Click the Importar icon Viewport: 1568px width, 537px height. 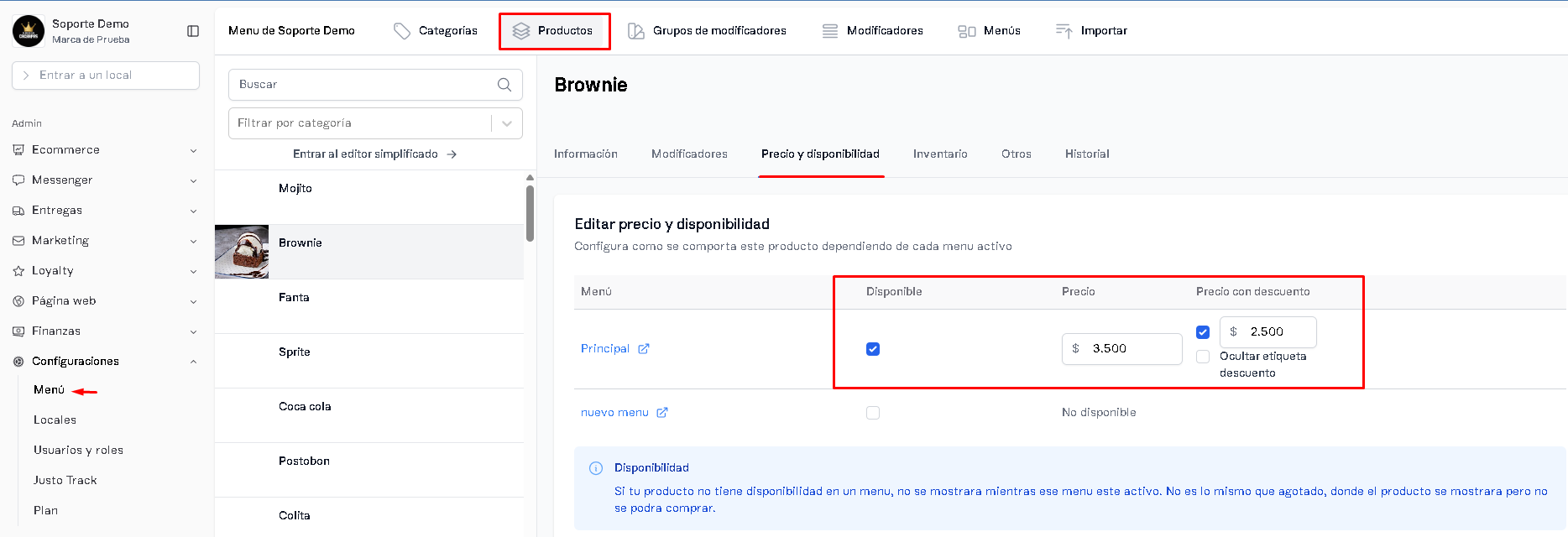tap(1064, 31)
